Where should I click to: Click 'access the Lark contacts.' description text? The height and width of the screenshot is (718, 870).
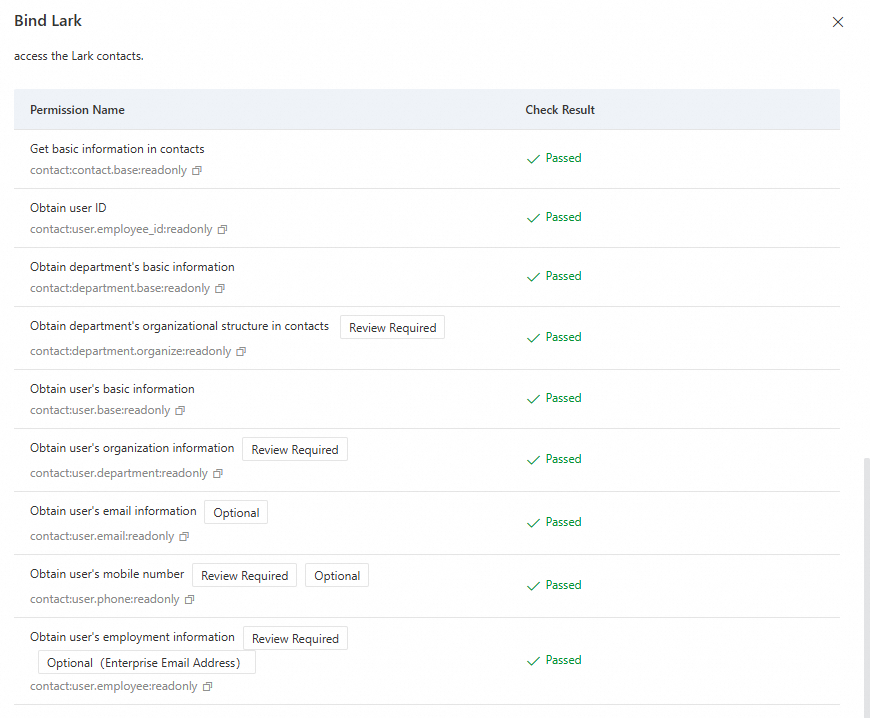[79, 56]
